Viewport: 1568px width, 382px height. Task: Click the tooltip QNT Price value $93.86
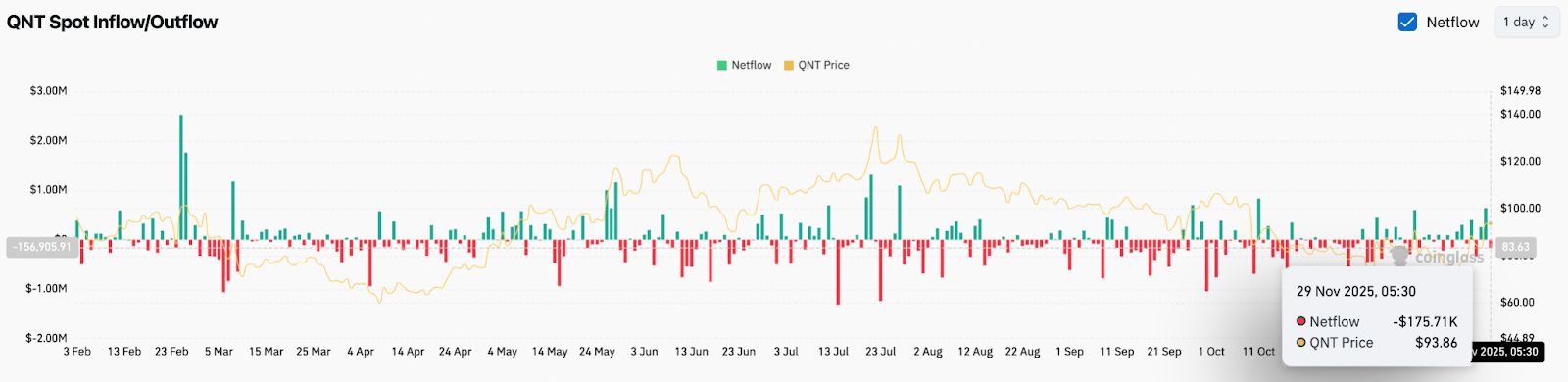pyautogui.click(x=1436, y=343)
